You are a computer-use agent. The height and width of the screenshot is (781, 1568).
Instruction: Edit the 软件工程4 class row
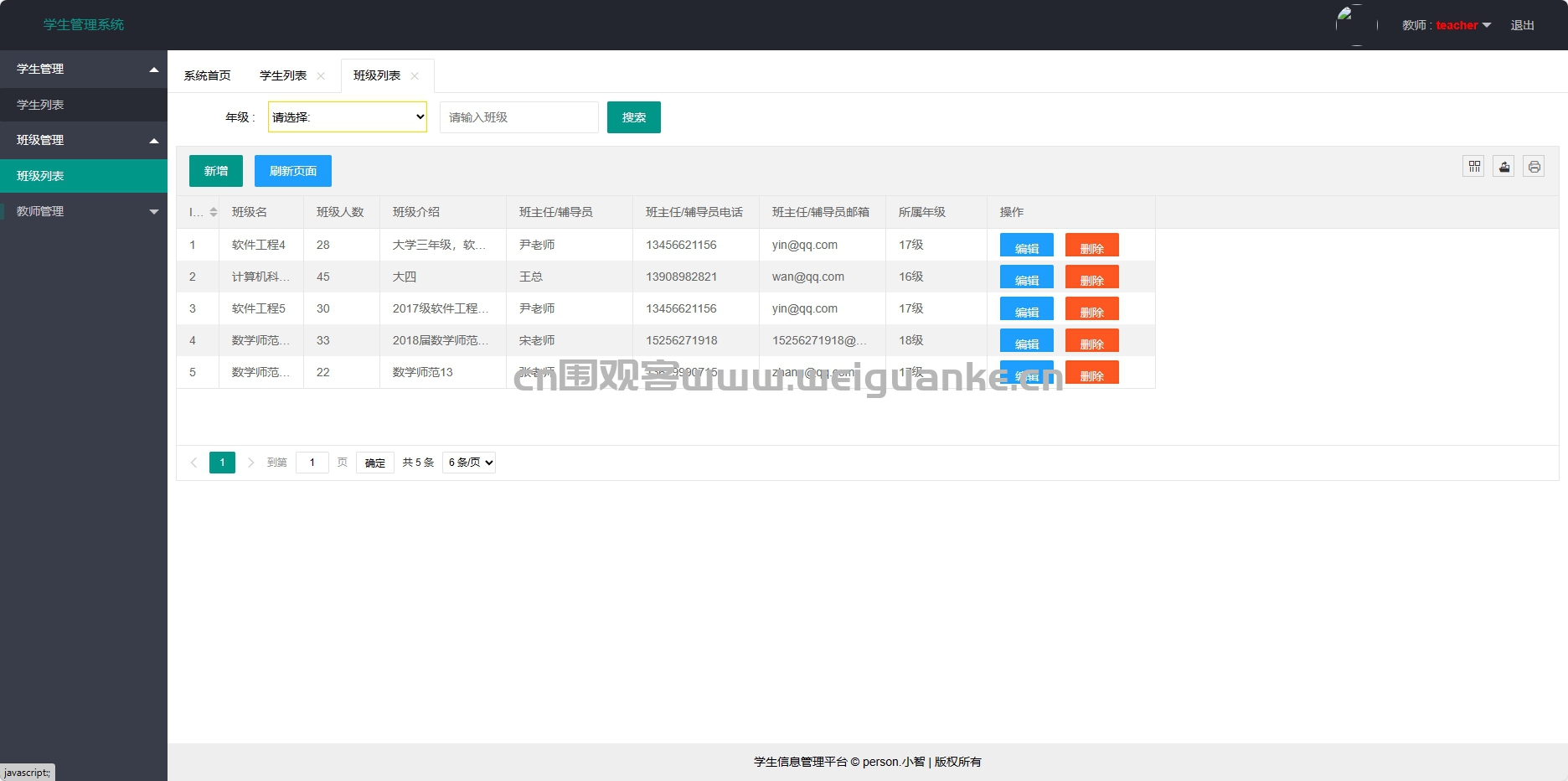pos(1027,245)
